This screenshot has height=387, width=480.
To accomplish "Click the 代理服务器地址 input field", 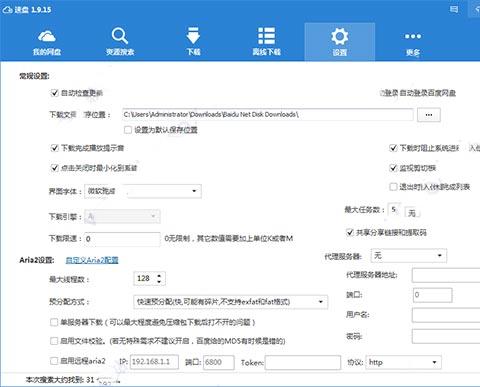I will pyautogui.click(x=446, y=275).
